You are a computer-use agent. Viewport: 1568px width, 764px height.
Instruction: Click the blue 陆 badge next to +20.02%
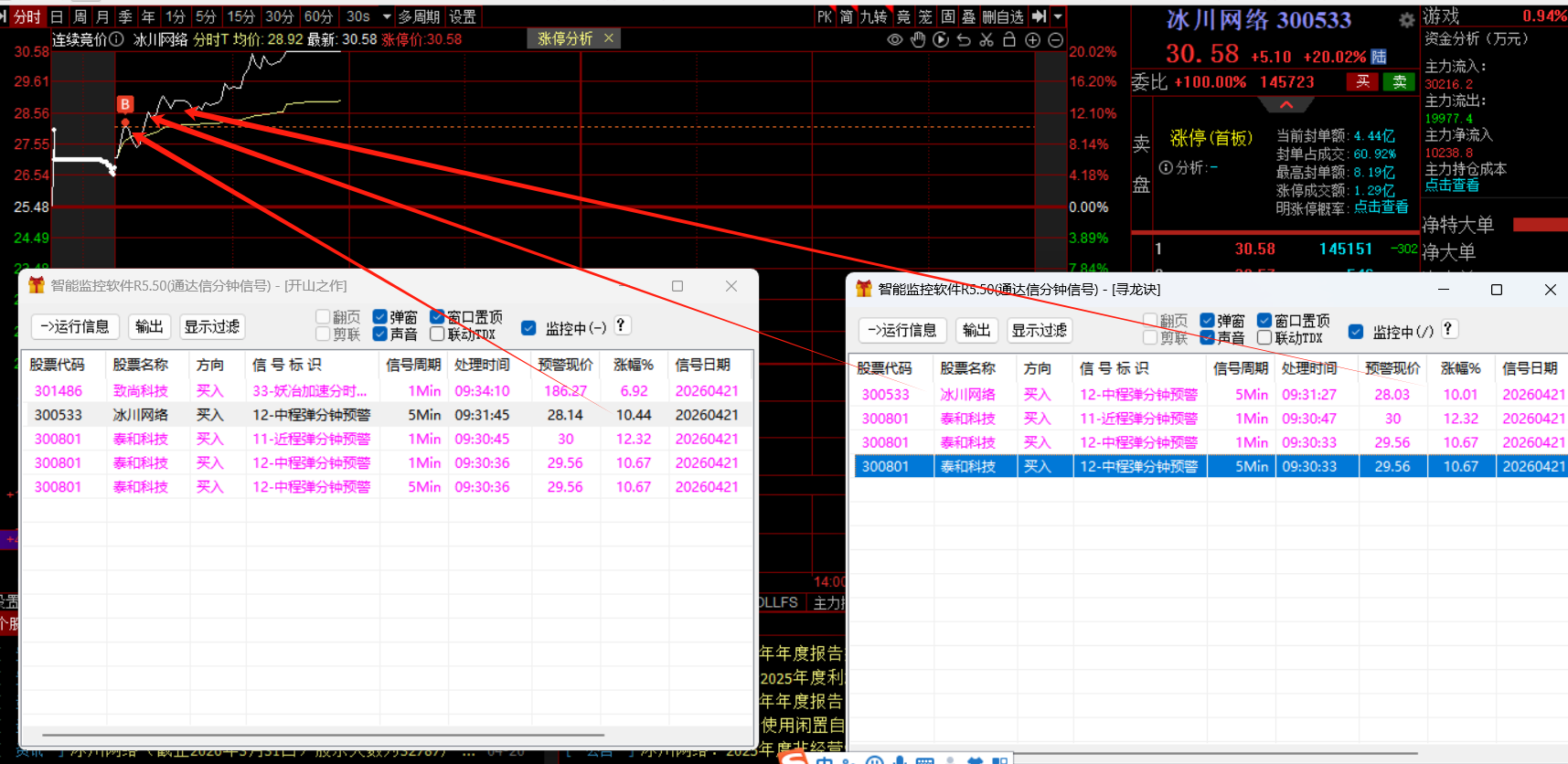(1379, 57)
